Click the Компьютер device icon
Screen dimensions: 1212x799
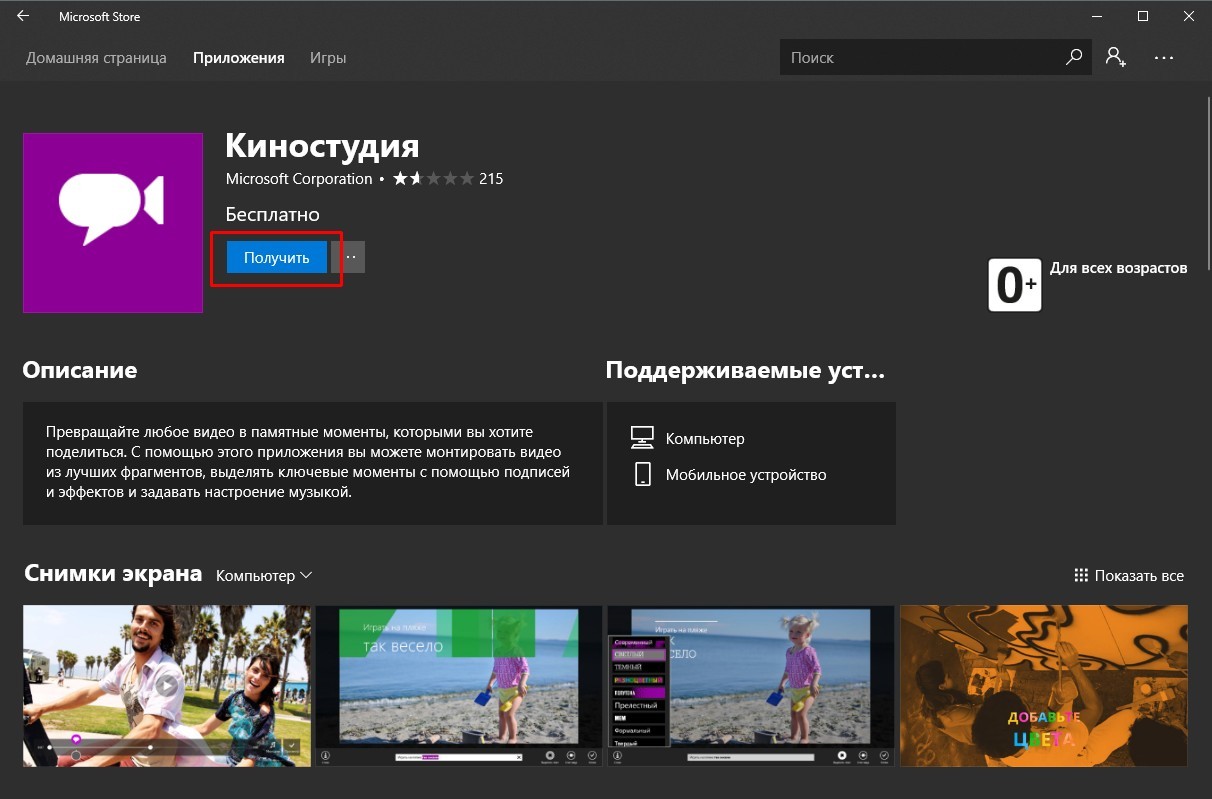tap(642, 438)
